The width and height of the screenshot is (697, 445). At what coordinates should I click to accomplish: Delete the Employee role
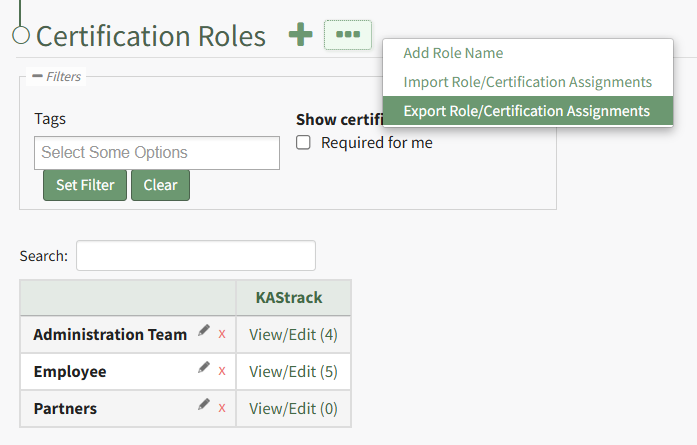pos(222,371)
